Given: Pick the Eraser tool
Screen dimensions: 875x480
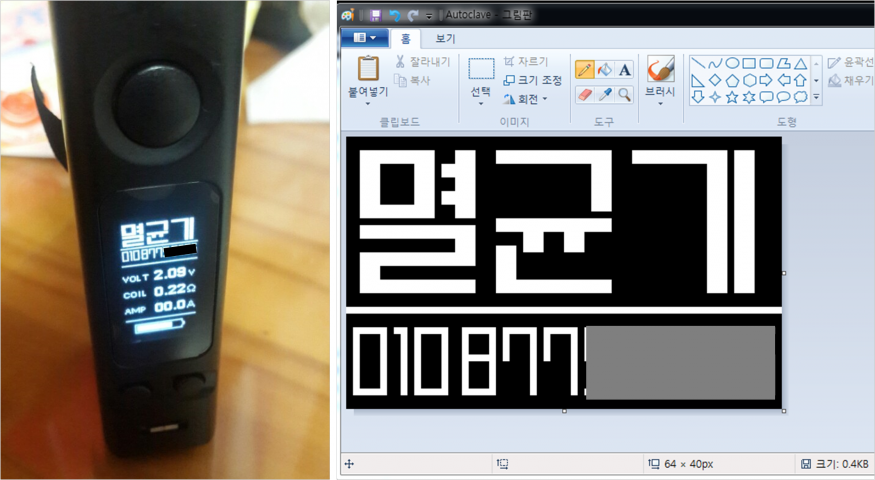Looking at the screenshot, I should pyautogui.click(x=586, y=94).
